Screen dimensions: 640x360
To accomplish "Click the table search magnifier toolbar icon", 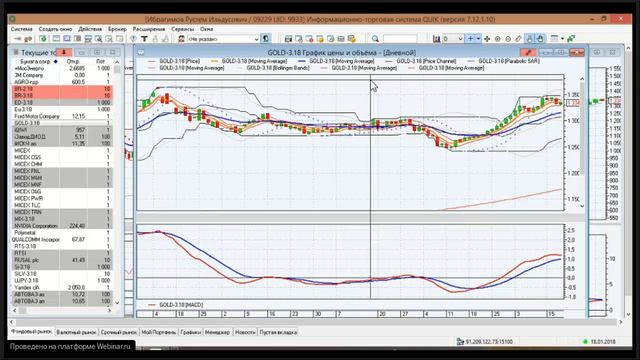I will tap(98, 39).
